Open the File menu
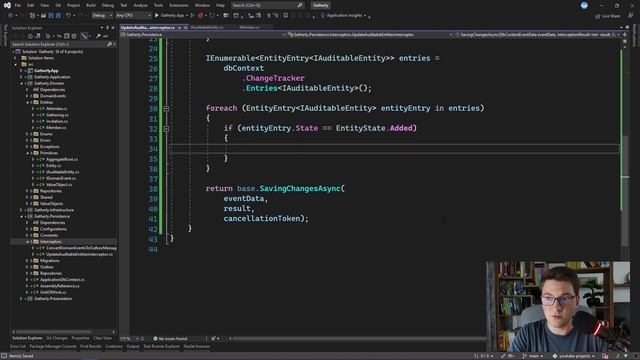Screen dimensions: 640x360 pos(18,5)
